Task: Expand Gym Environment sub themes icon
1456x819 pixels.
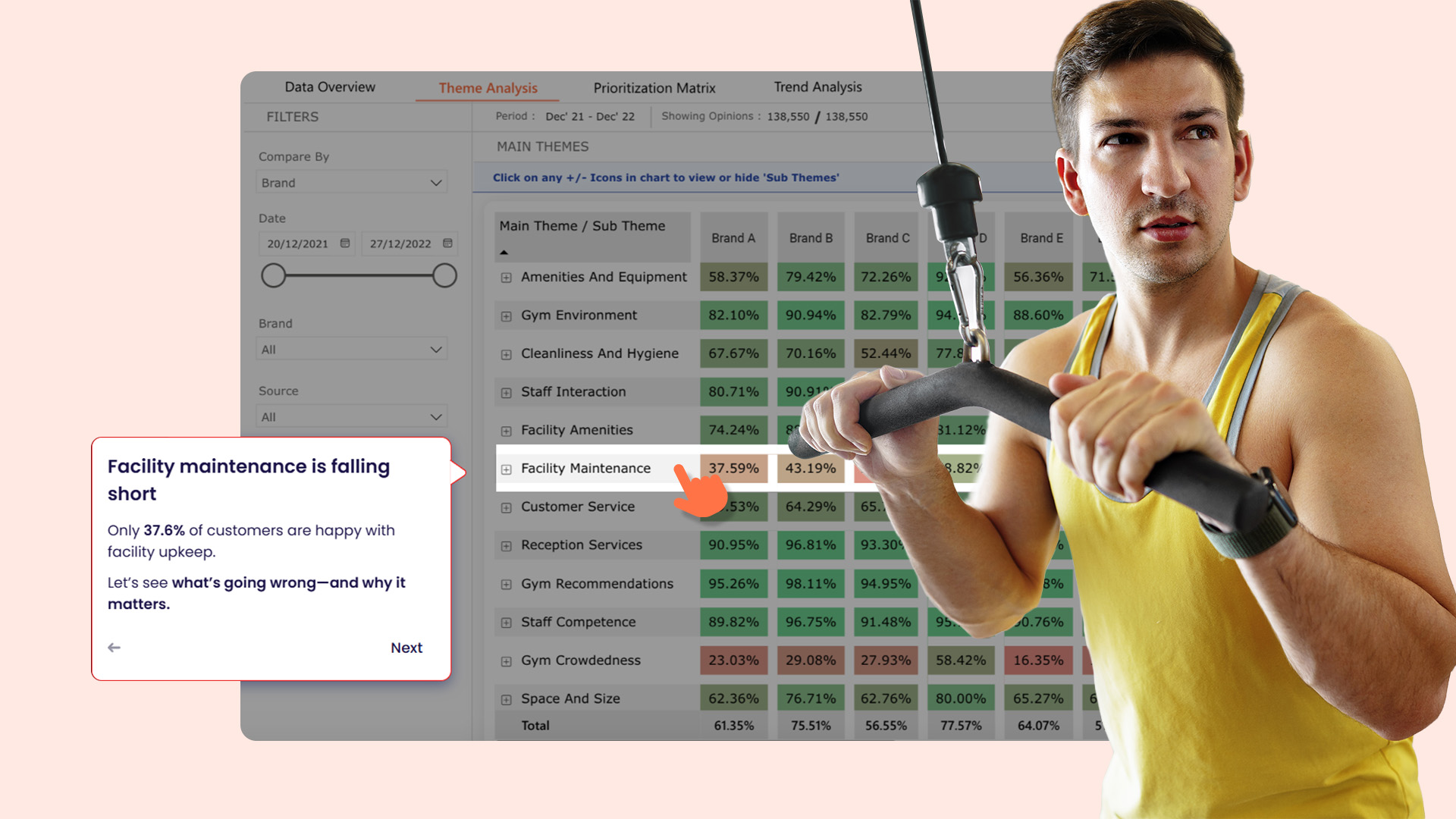Action: coord(506,316)
